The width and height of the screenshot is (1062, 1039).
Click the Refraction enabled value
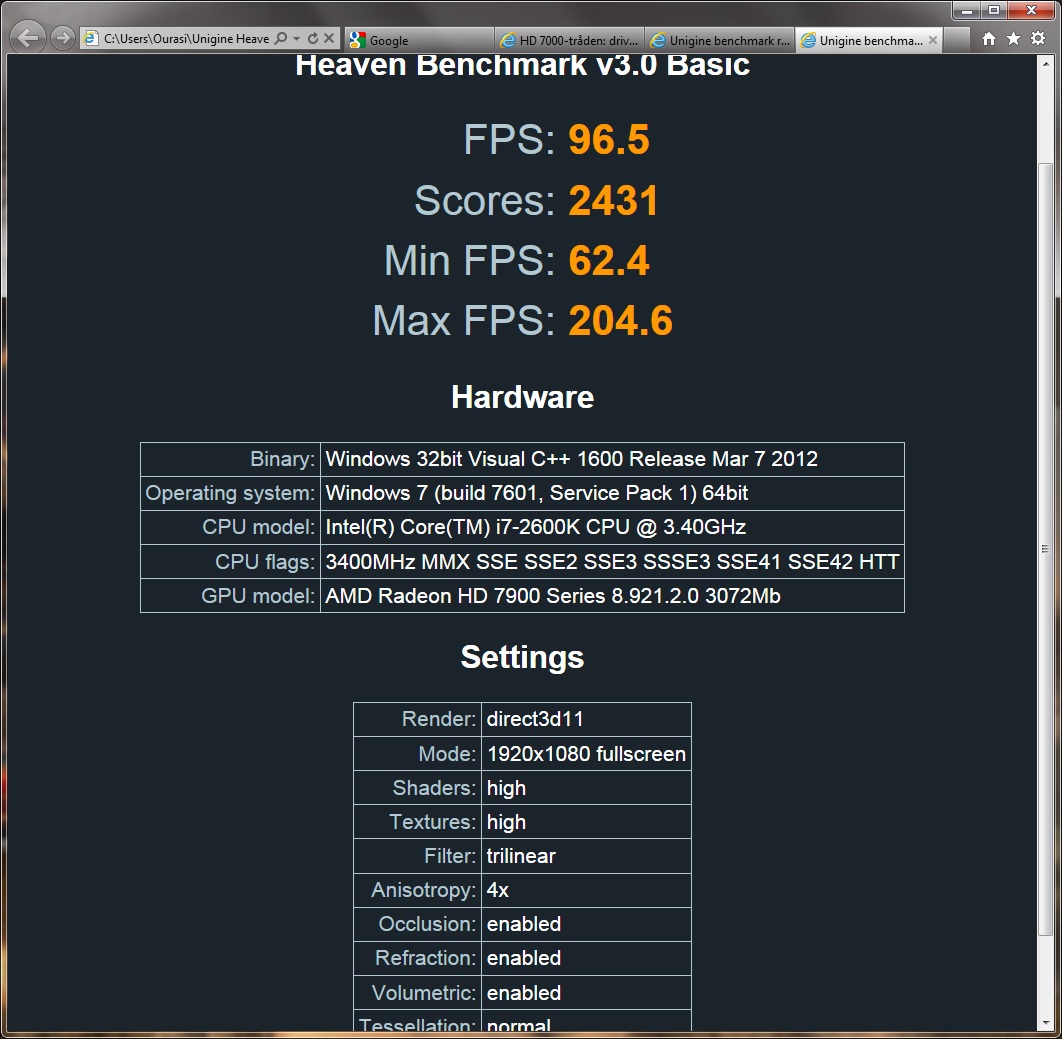pos(586,958)
